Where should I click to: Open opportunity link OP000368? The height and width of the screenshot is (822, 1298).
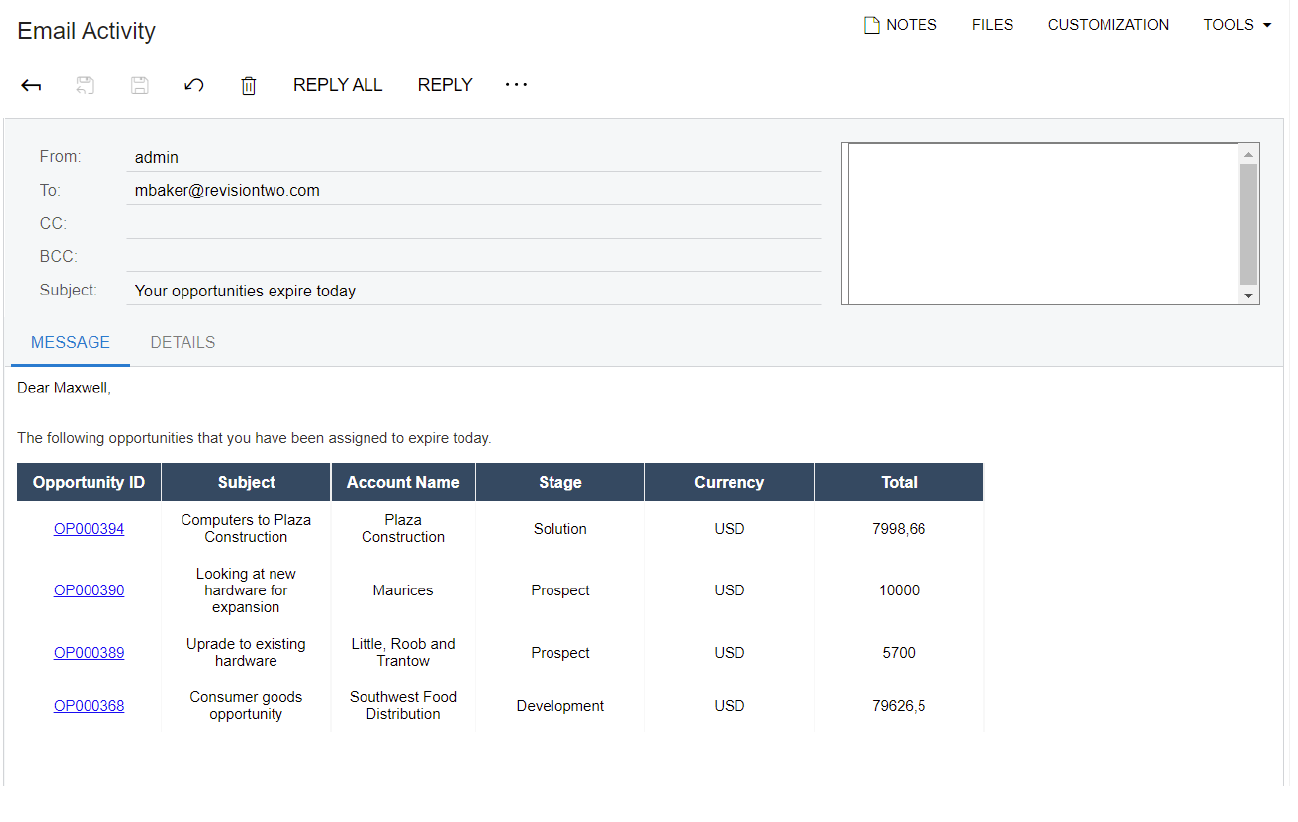point(89,706)
